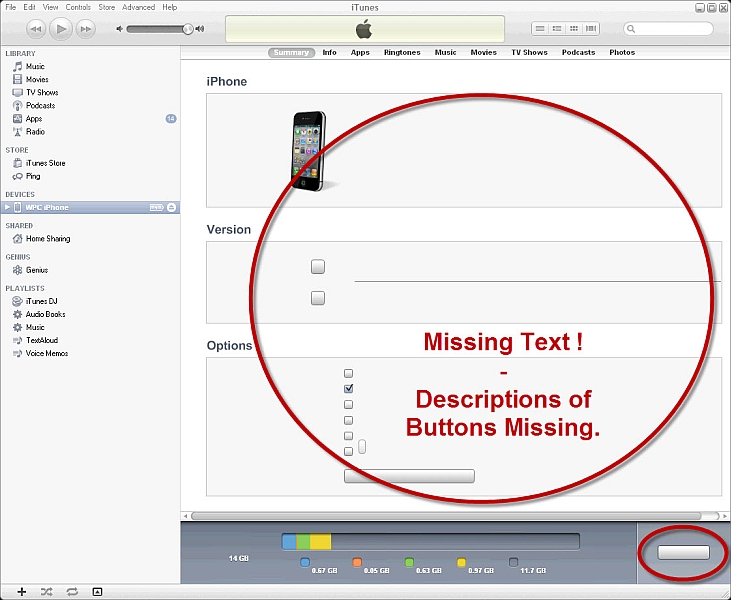The image size is (731, 600).
Task: Open Genius in the sidebar
Action: (36, 270)
